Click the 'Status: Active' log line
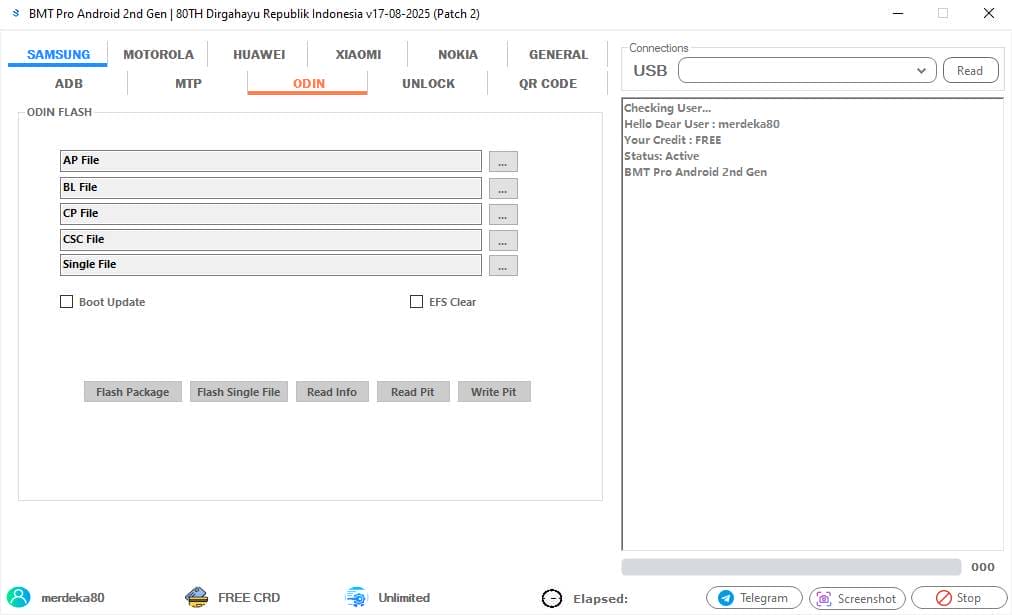Image resolution: width=1012 pixels, height=615 pixels. [662, 156]
